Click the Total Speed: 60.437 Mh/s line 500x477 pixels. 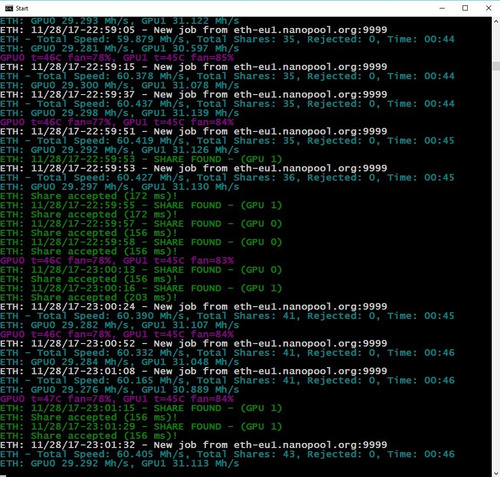click(x=227, y=104)
